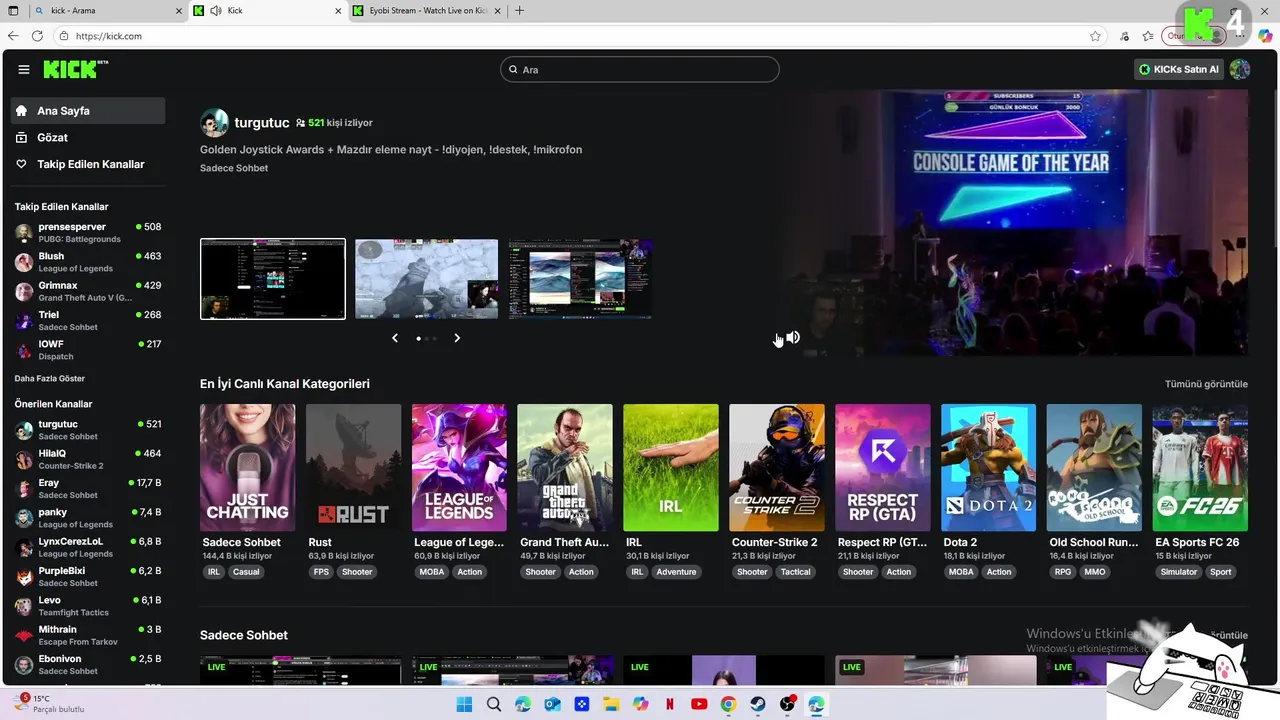
Task: Select the Kick browser tab
Action: click(x=268, y=11)
